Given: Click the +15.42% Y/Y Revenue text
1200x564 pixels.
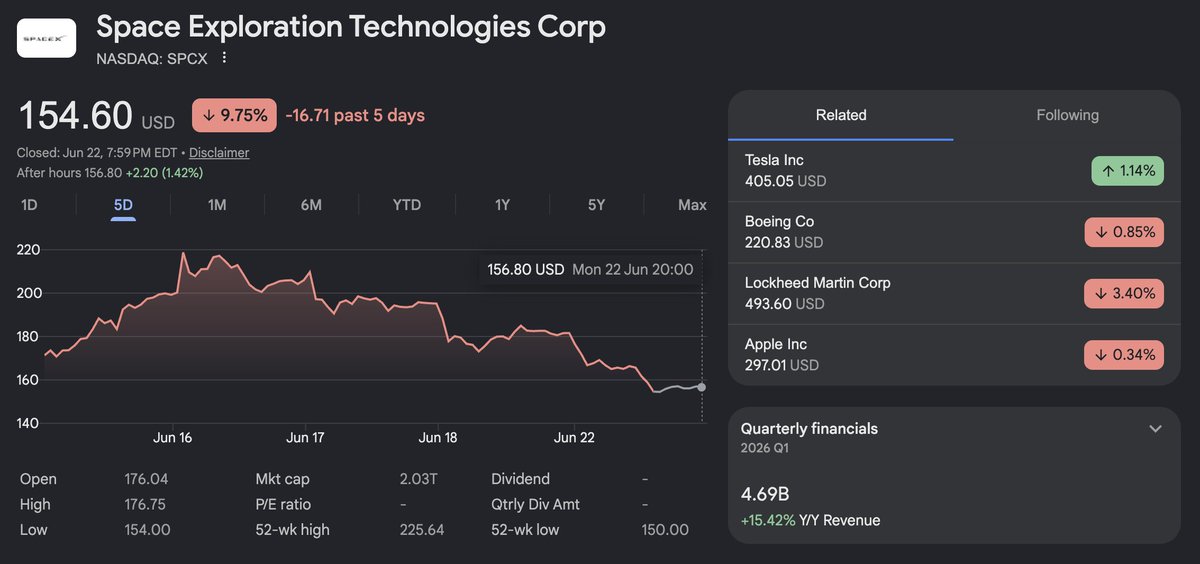Looking at the screenshot, I should pyautogui.click(x=810, y=520).
